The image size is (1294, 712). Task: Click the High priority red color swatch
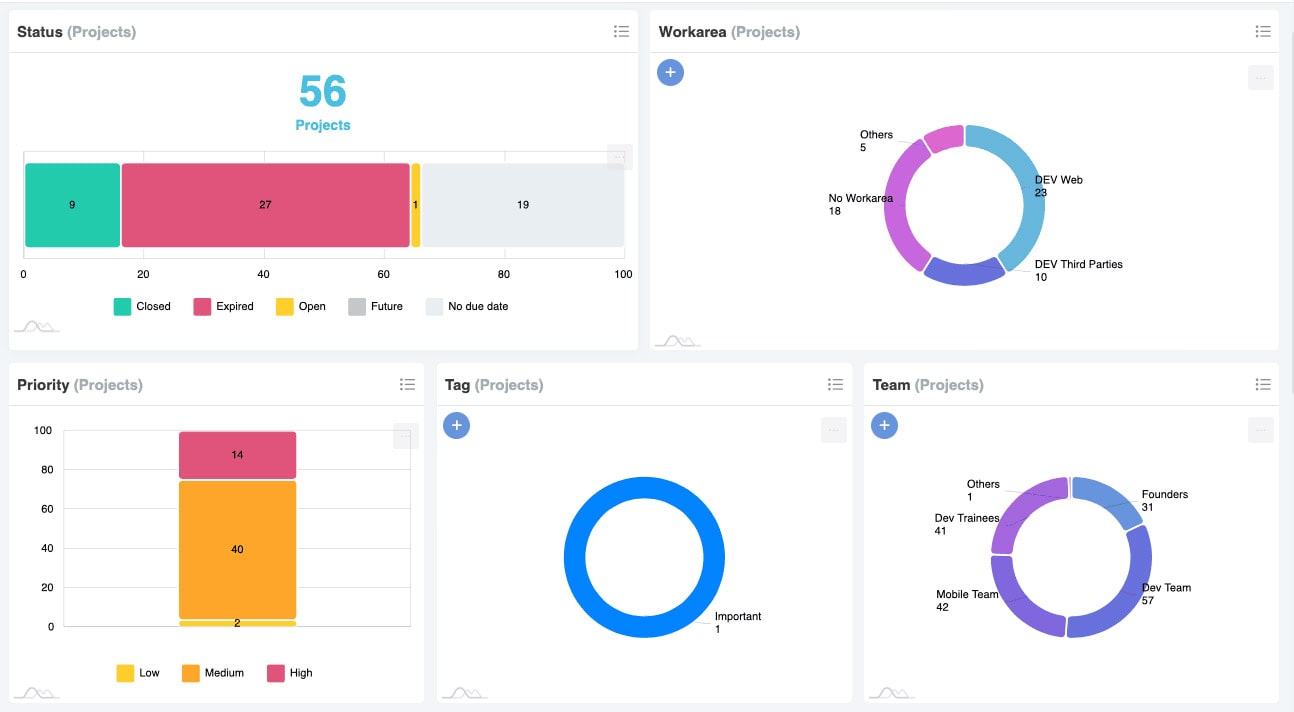tap(276, 673)
